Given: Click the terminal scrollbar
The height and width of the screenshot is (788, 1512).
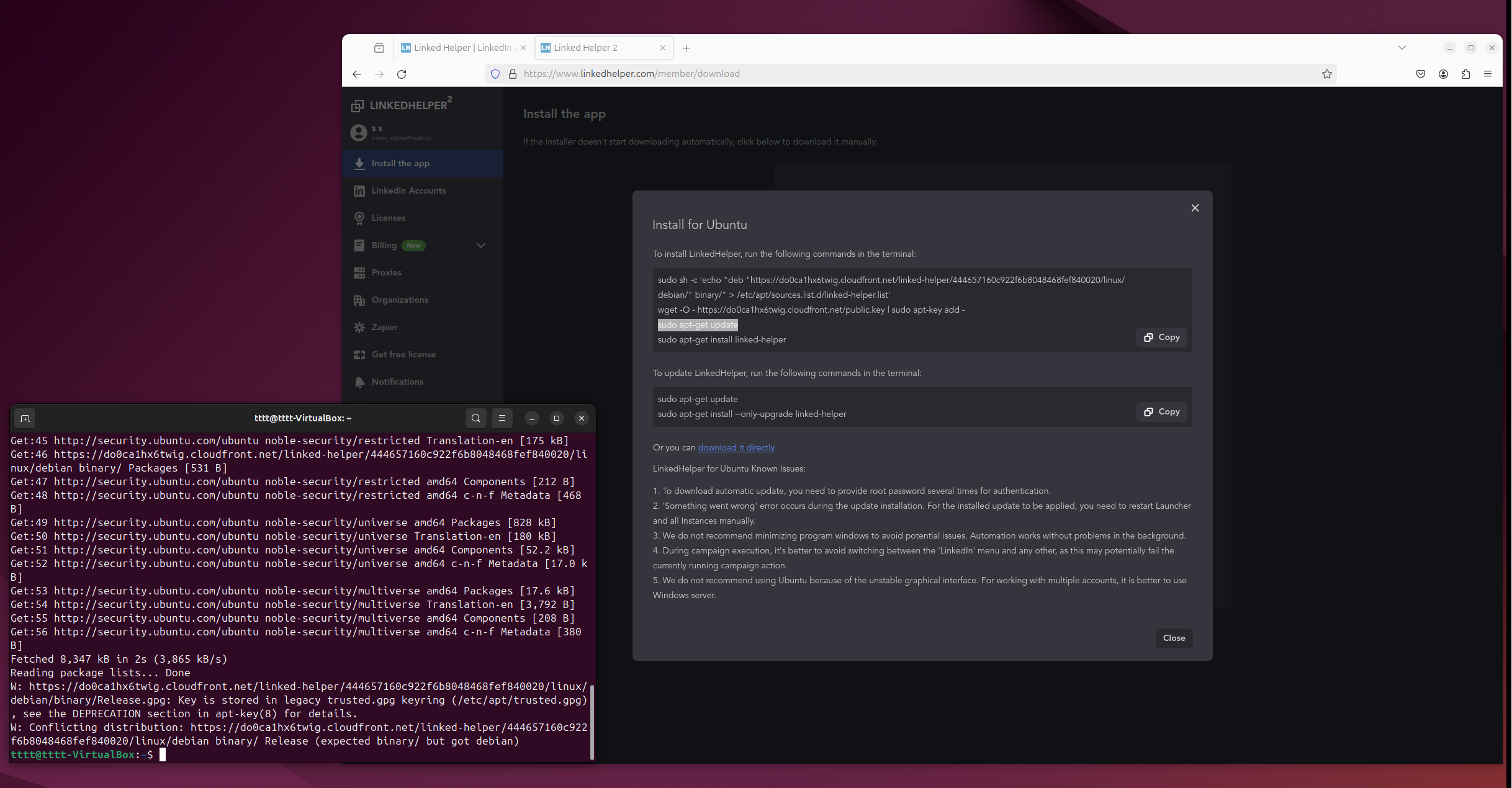Looking at the screenshot, I should tap(592, 722).
